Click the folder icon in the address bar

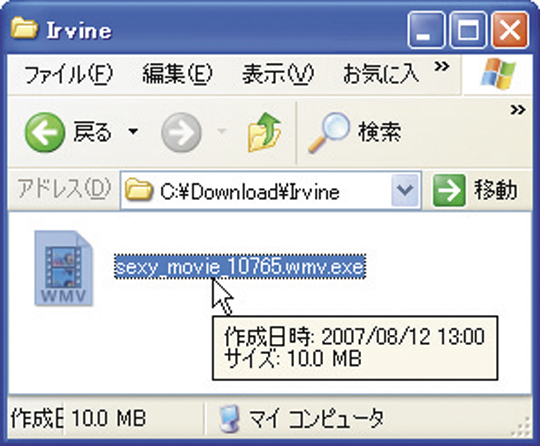pyautogui.click(x=138, y=190)
